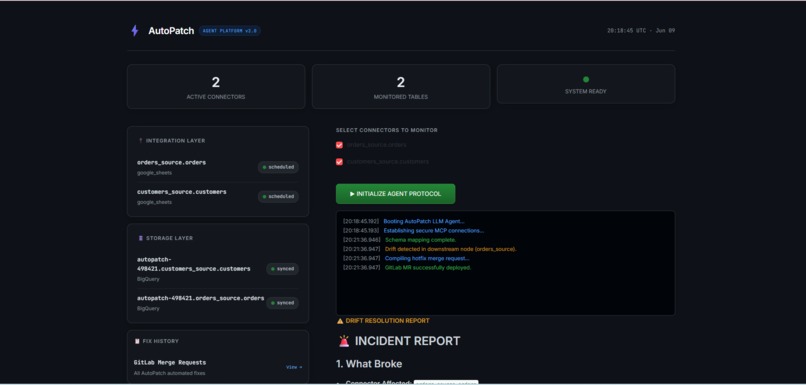Uncheck the orders_source.orders monitor checkbox
This screenshot has height=385, width=806.
tap(339, 145)
